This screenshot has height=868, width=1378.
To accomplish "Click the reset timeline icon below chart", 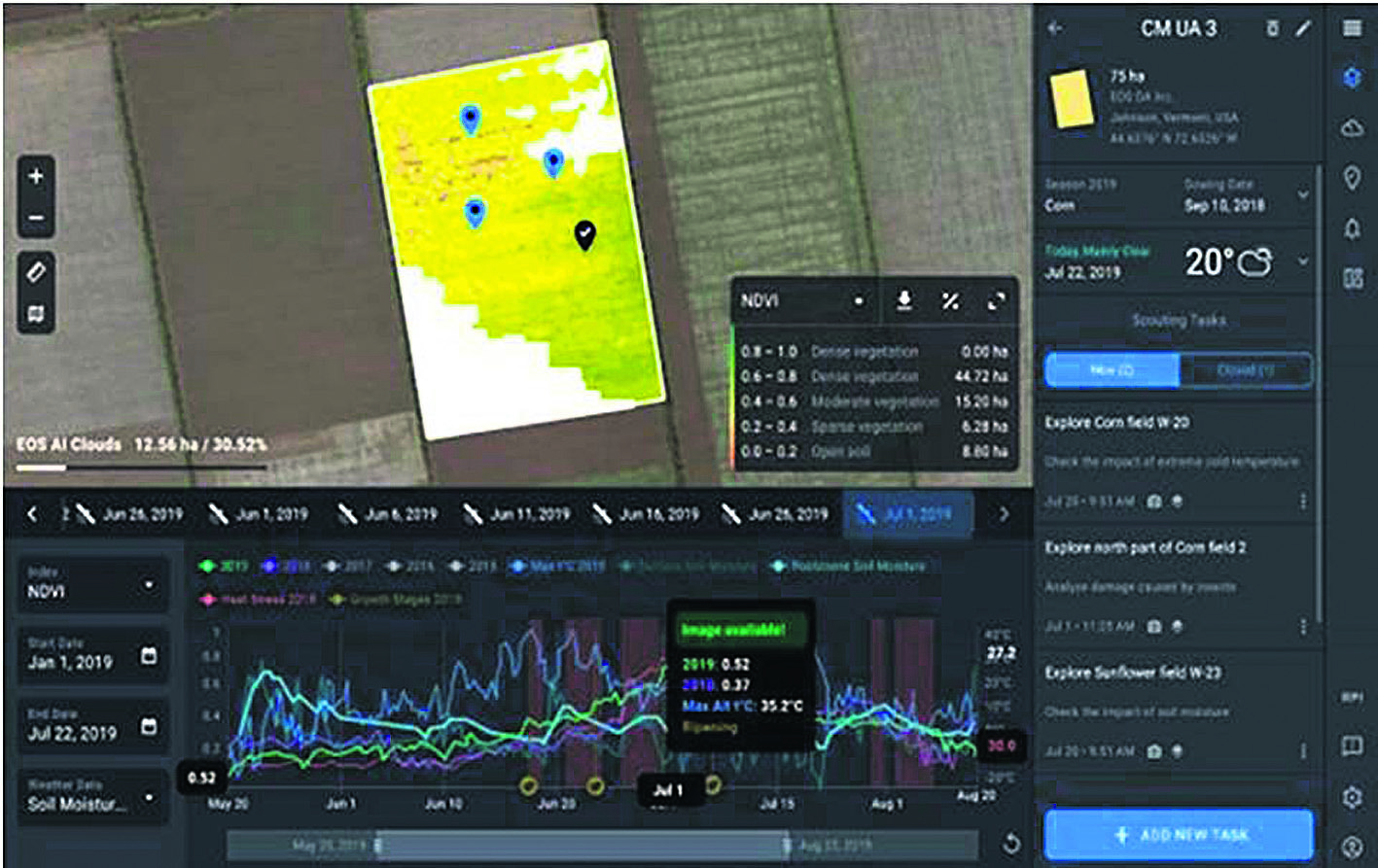I will coord(1011,843).
